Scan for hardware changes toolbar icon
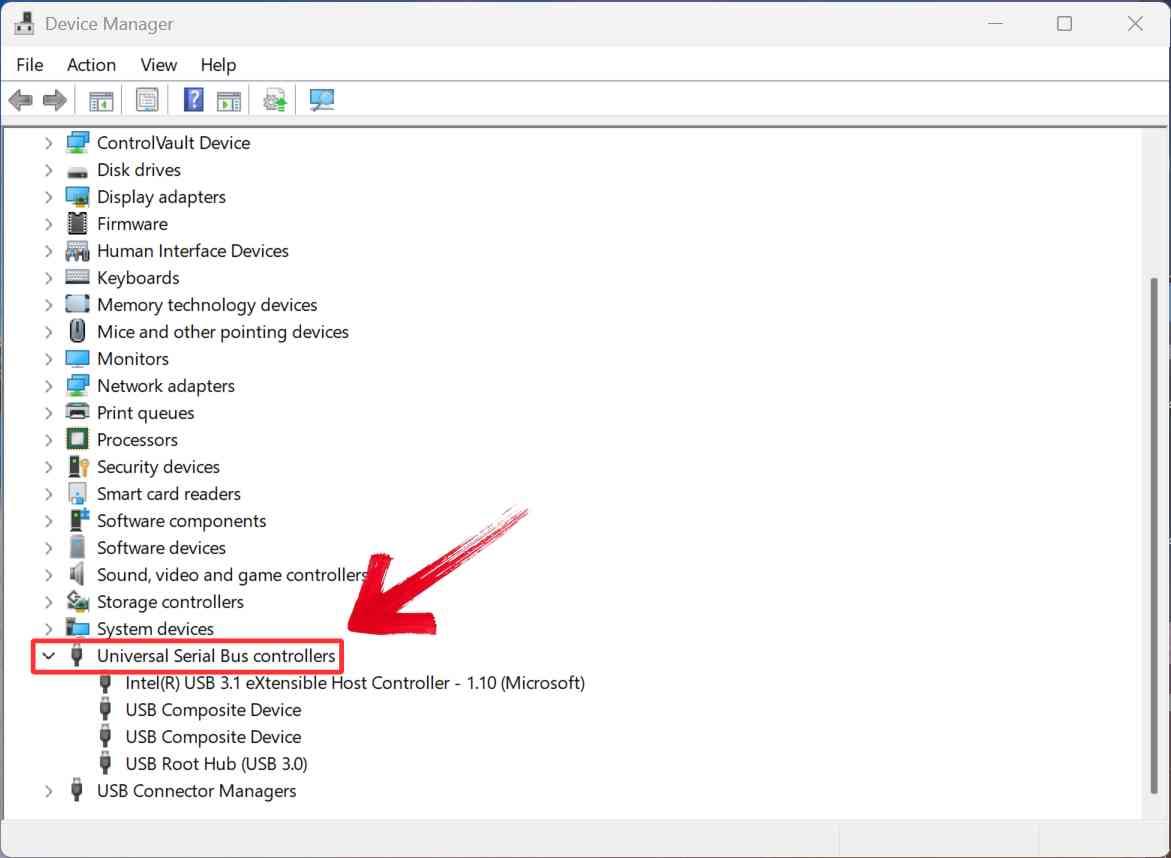Image resolution: width=1171 pixels, height=858 pixels. tap(321, 100)
